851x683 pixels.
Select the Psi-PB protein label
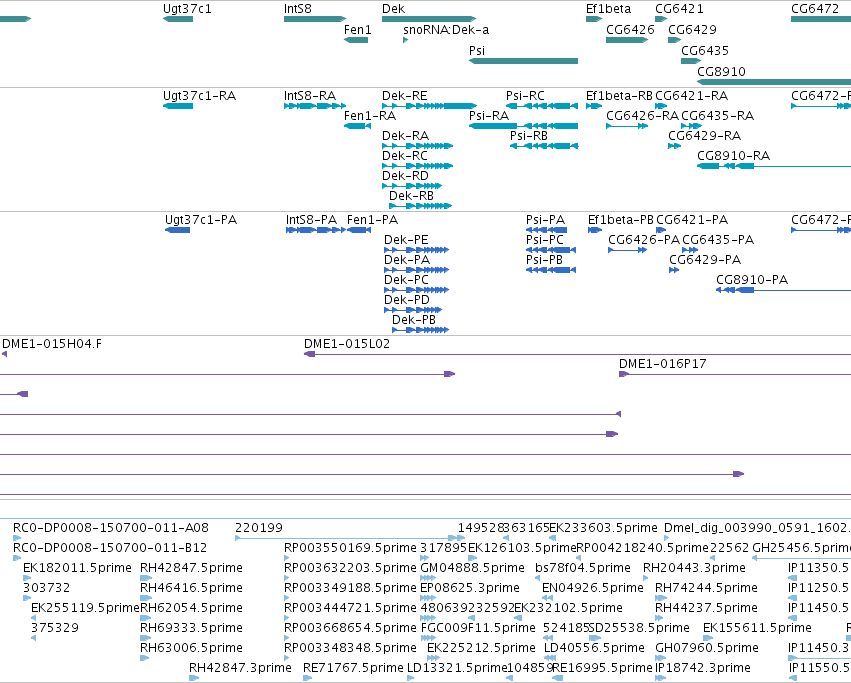(544, 260)
